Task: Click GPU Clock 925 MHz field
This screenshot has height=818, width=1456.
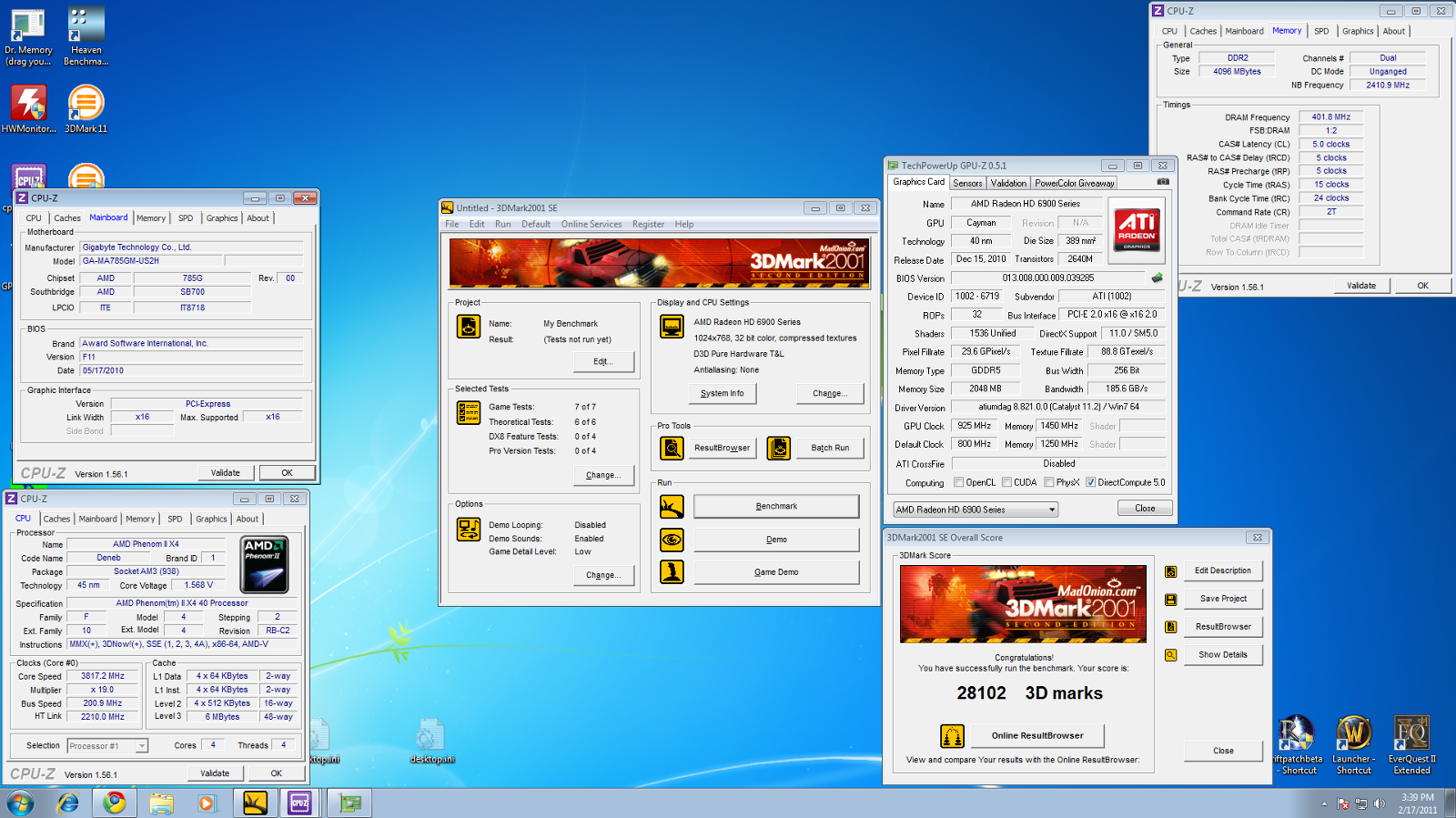Action: tap(974, 426)
